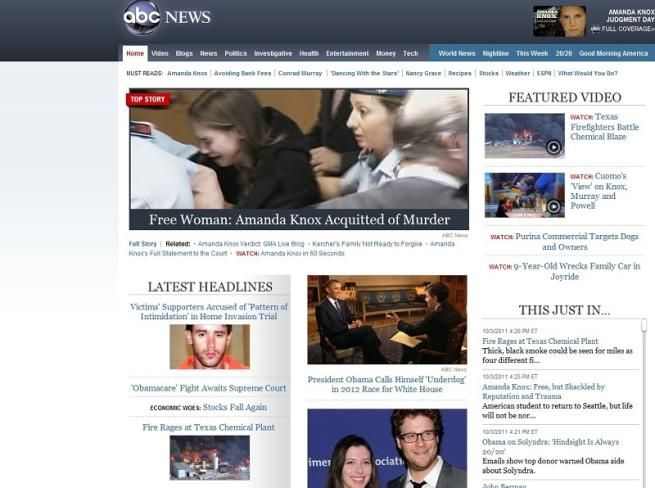Go to the Blogs section

point(184,53)
